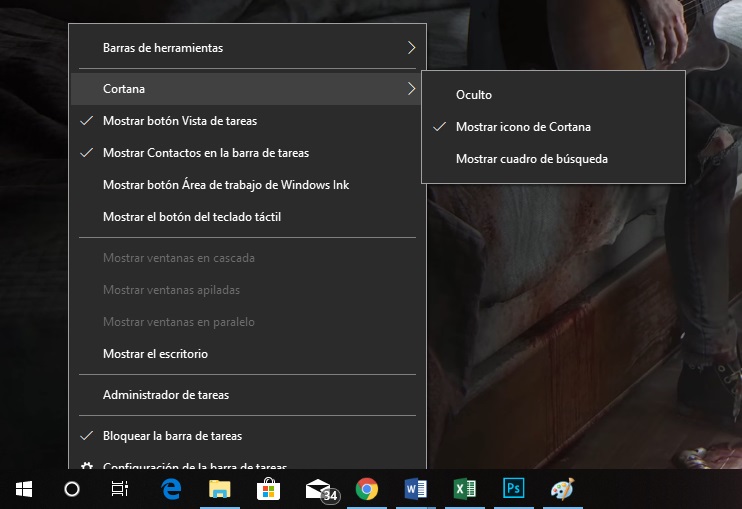The width and height of the screenshot is (742, 509).
Task: Choose Mostrar cuadro de búsqueda
Action: point(531,159)
